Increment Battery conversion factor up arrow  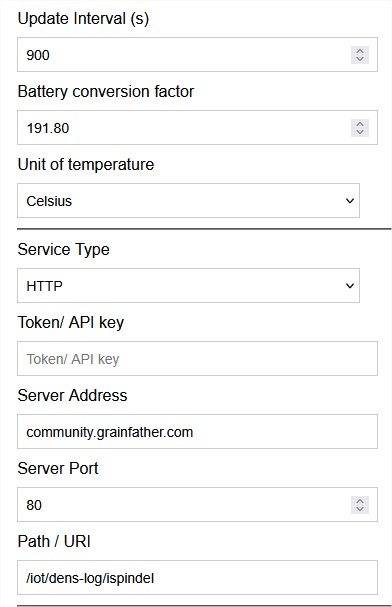[x=360, y=124]
